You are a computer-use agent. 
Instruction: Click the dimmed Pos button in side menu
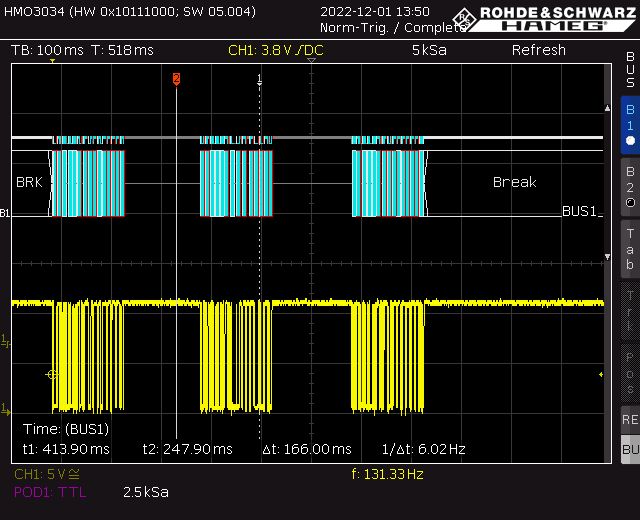click(630, 373)
